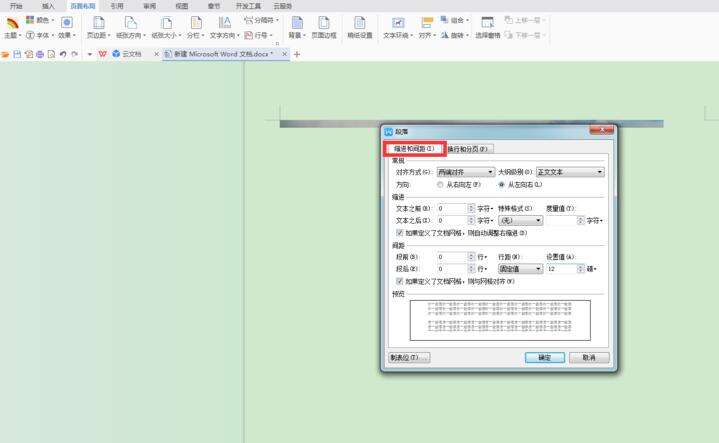719x443 pixels.
Task: Close the 云文档 tab
Action: (x=156, y=54)
